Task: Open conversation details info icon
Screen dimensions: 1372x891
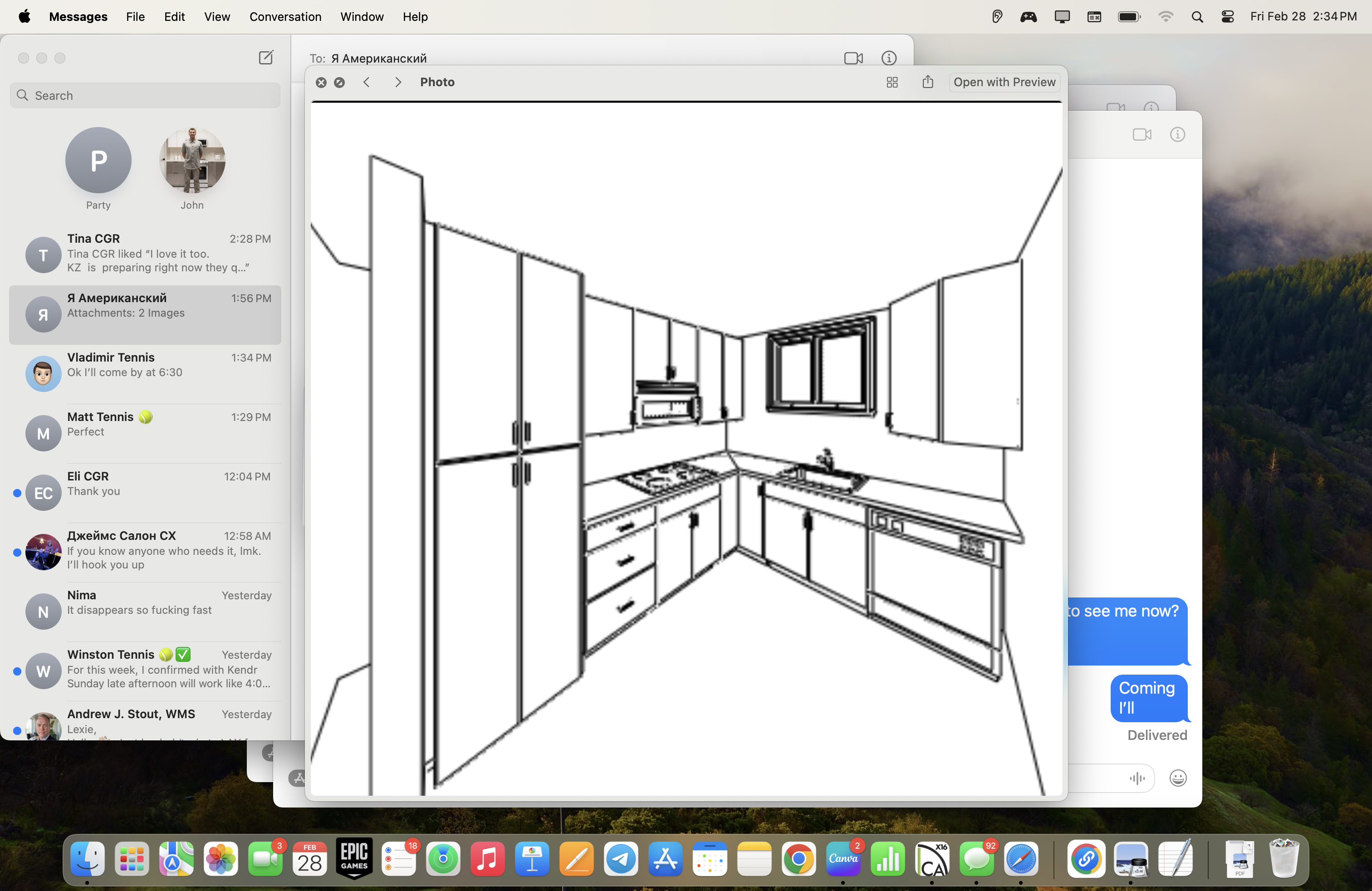Action: point(888,58)
